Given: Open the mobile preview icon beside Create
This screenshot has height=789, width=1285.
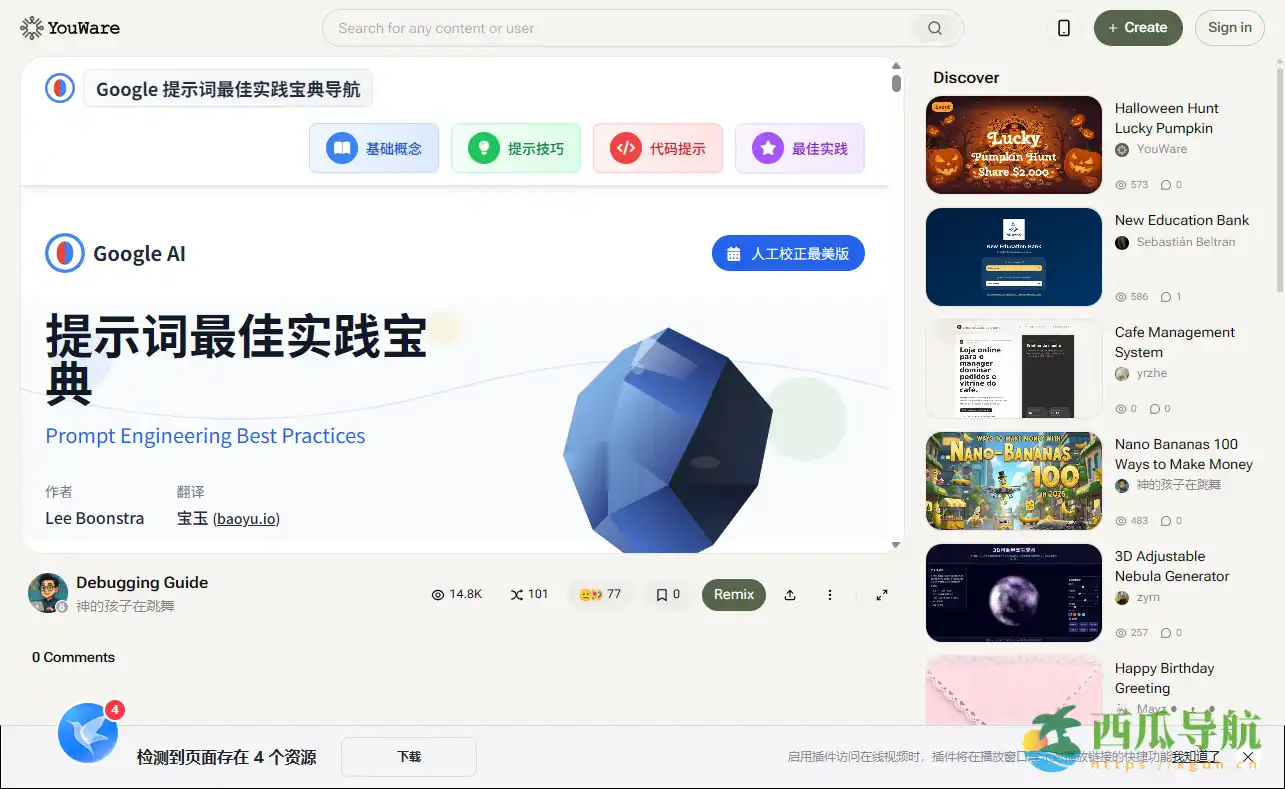Looking at the screenshot, I should click(x=1063, y=28).
